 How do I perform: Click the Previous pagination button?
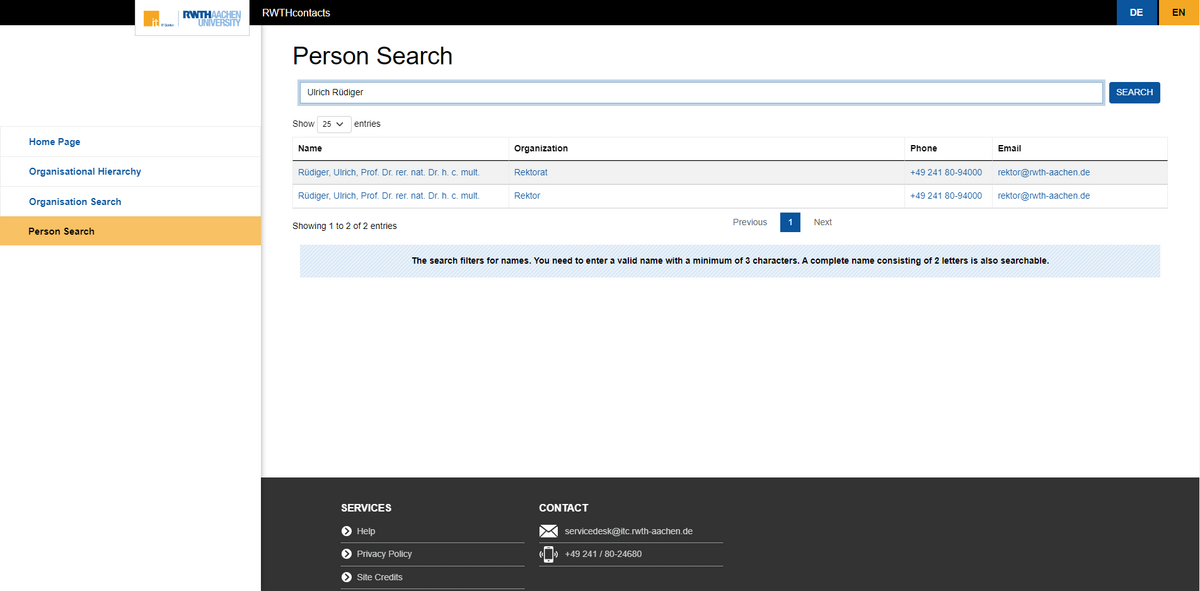(750, 222)
